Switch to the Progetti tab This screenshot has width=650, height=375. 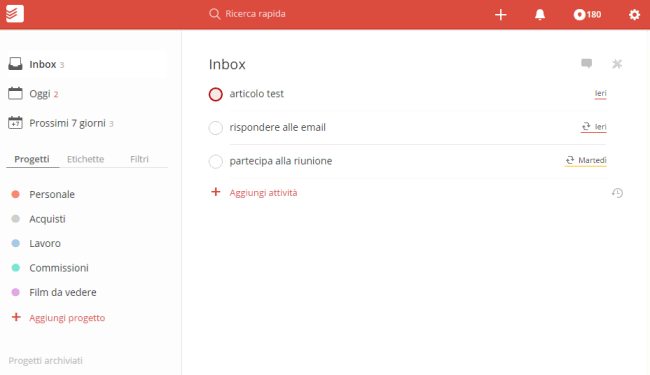32,159
